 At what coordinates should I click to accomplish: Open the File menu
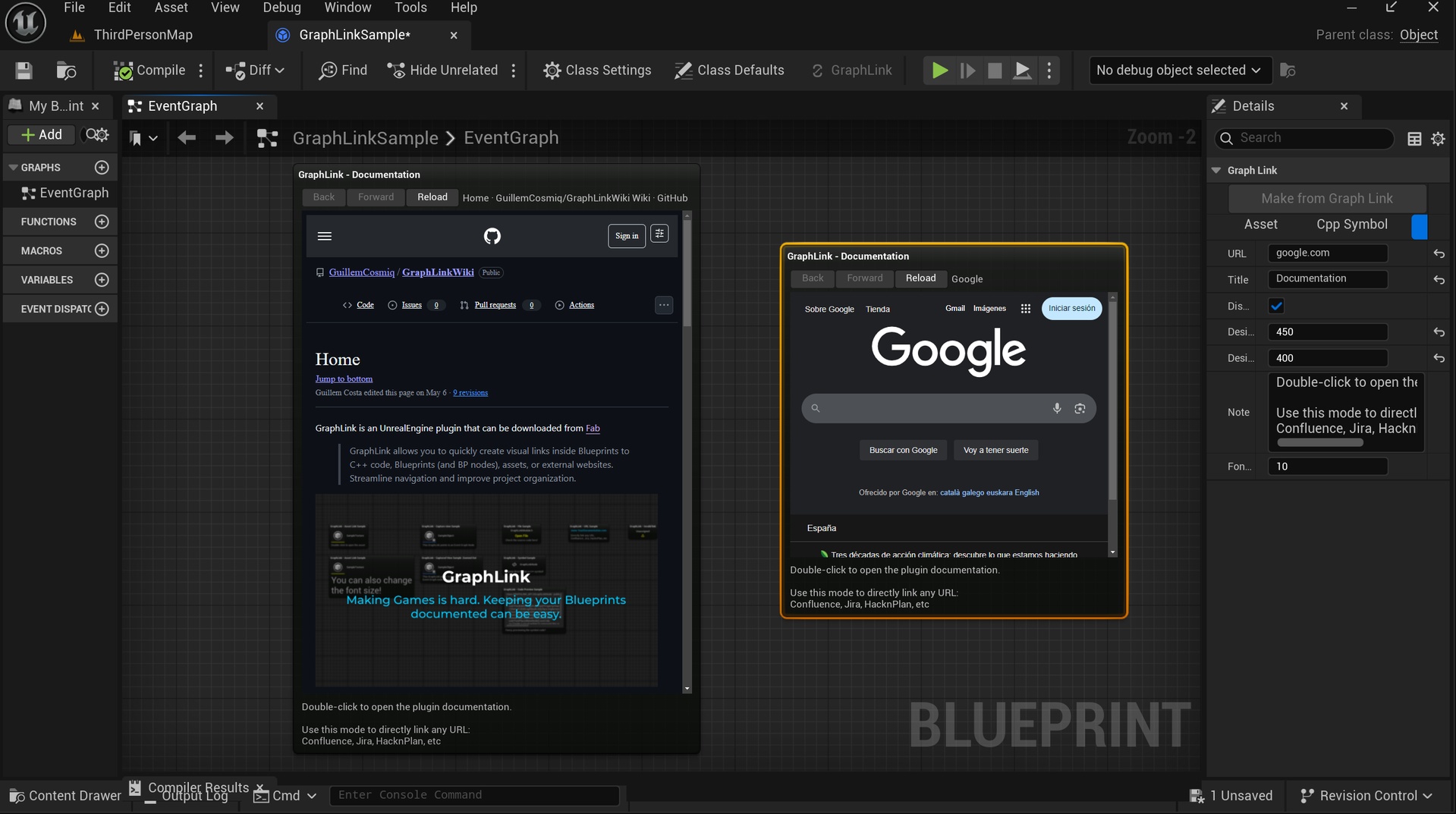point(74,8)
